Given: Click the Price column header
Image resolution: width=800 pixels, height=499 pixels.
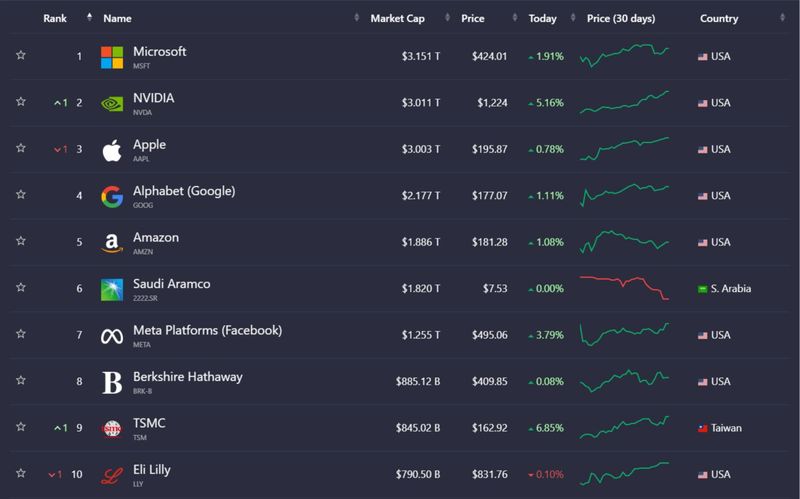Looking at the screenshot, I should [473, 18].
